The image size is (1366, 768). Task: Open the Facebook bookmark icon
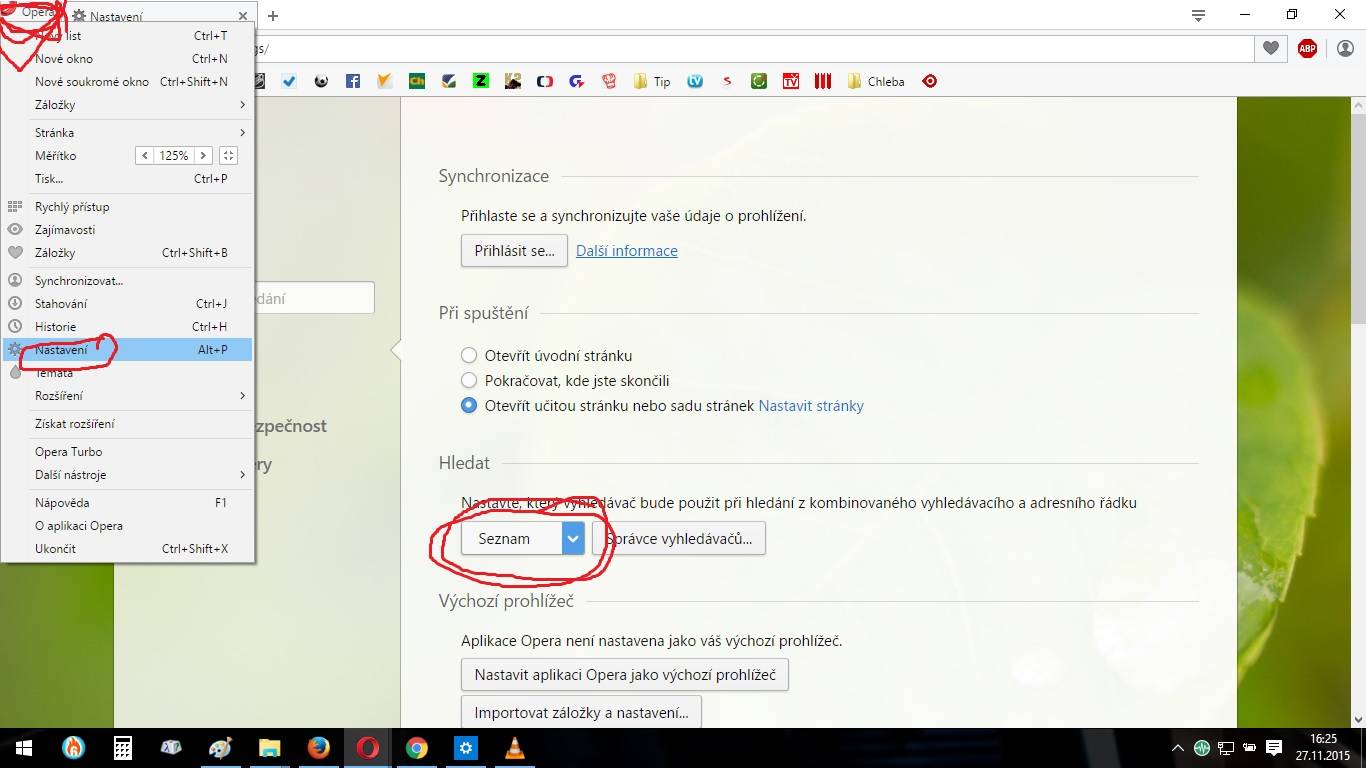click(353, 82)
